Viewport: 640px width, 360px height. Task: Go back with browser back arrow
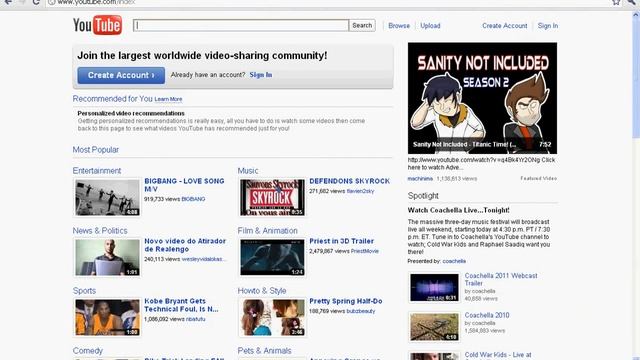point(7,2)
